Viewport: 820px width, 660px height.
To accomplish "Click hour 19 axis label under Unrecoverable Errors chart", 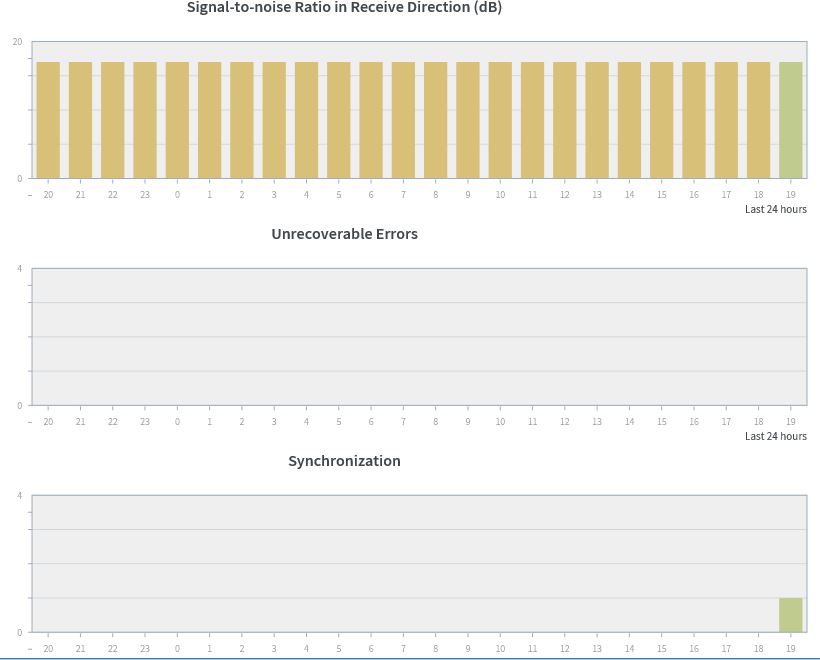I will pyautogui.click(x=790, y=422).
